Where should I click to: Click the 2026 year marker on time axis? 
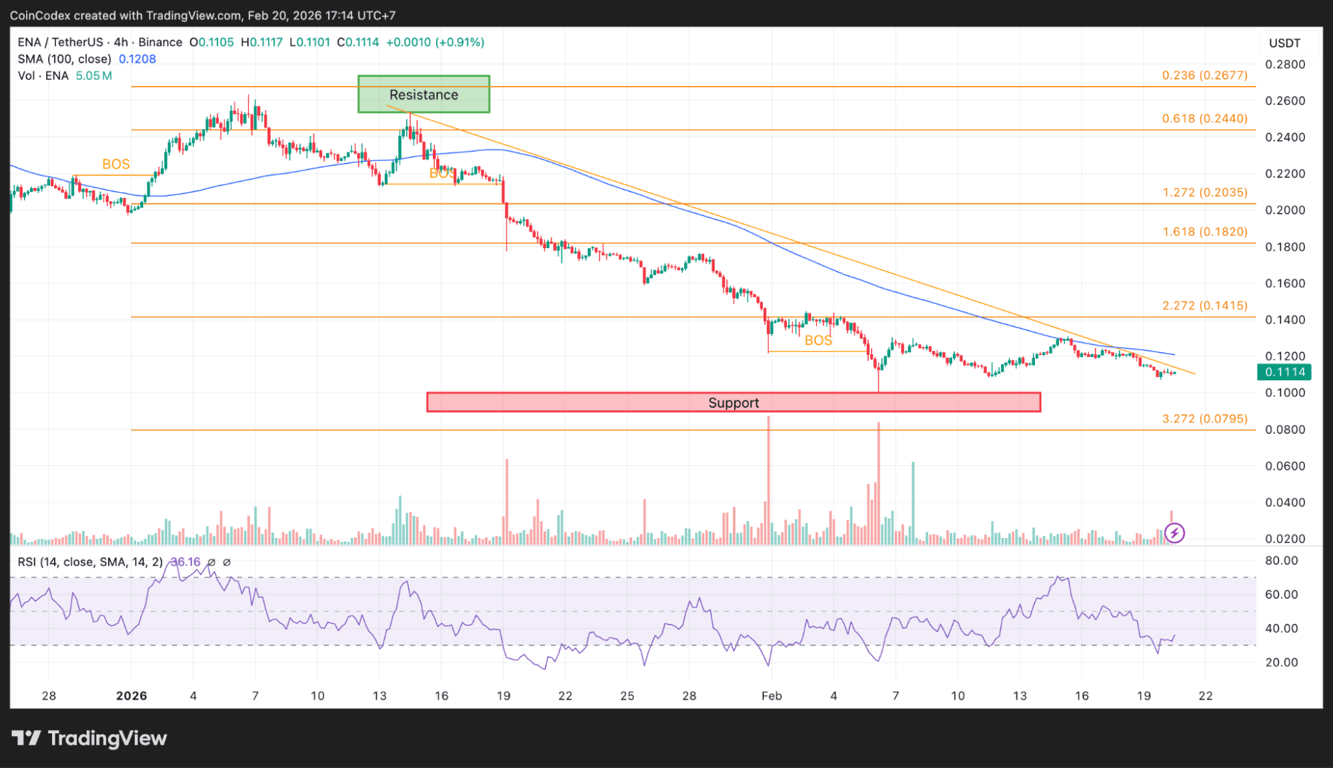(x=131, y=695)
